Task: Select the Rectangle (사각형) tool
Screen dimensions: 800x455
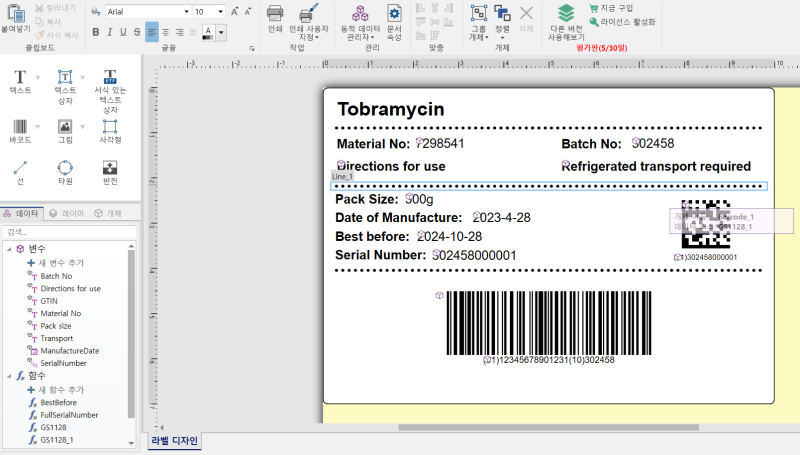Action: pyautogui.click(x=110, y=131)
